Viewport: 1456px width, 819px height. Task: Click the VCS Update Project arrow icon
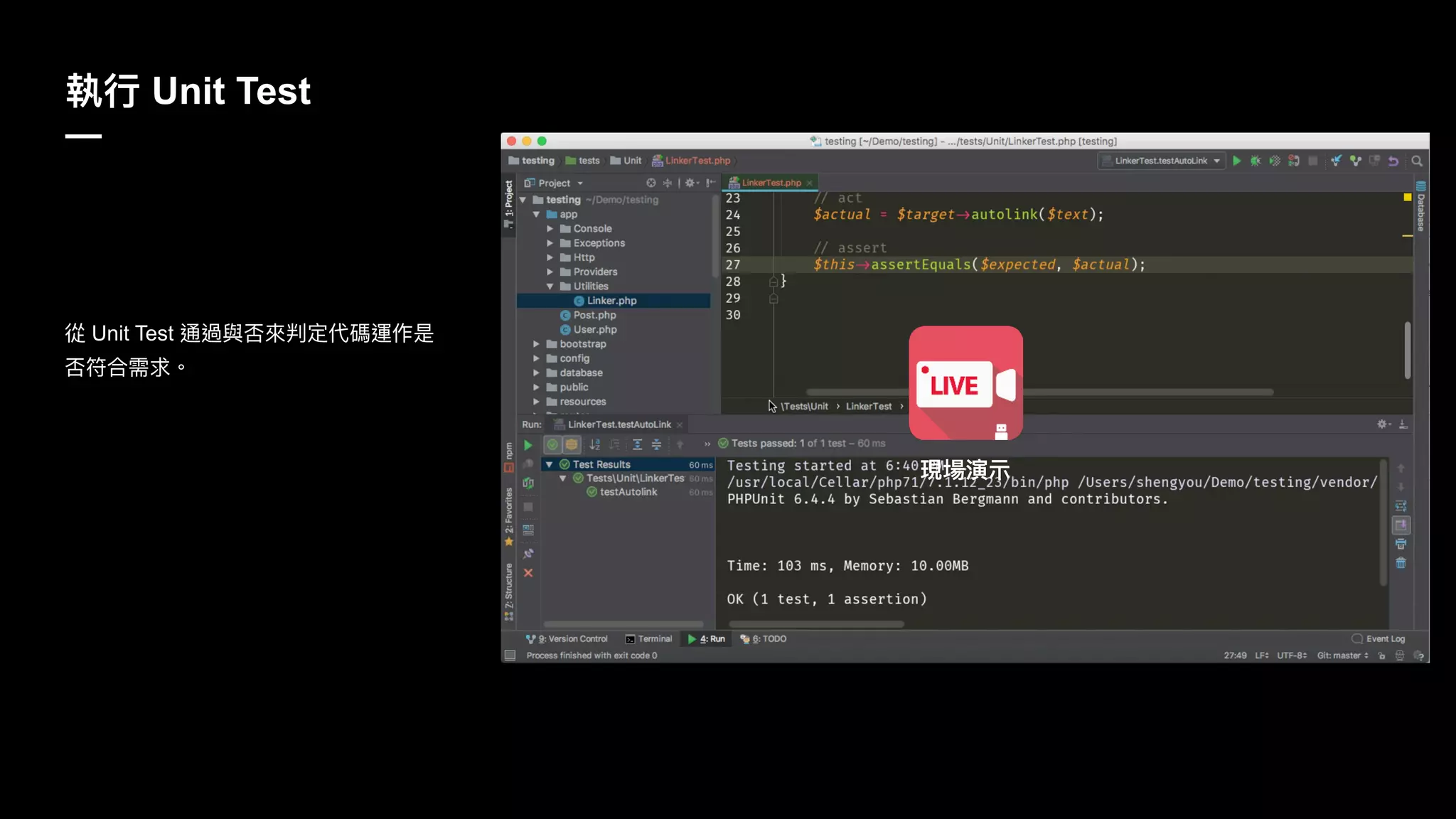click(1336, 161)
